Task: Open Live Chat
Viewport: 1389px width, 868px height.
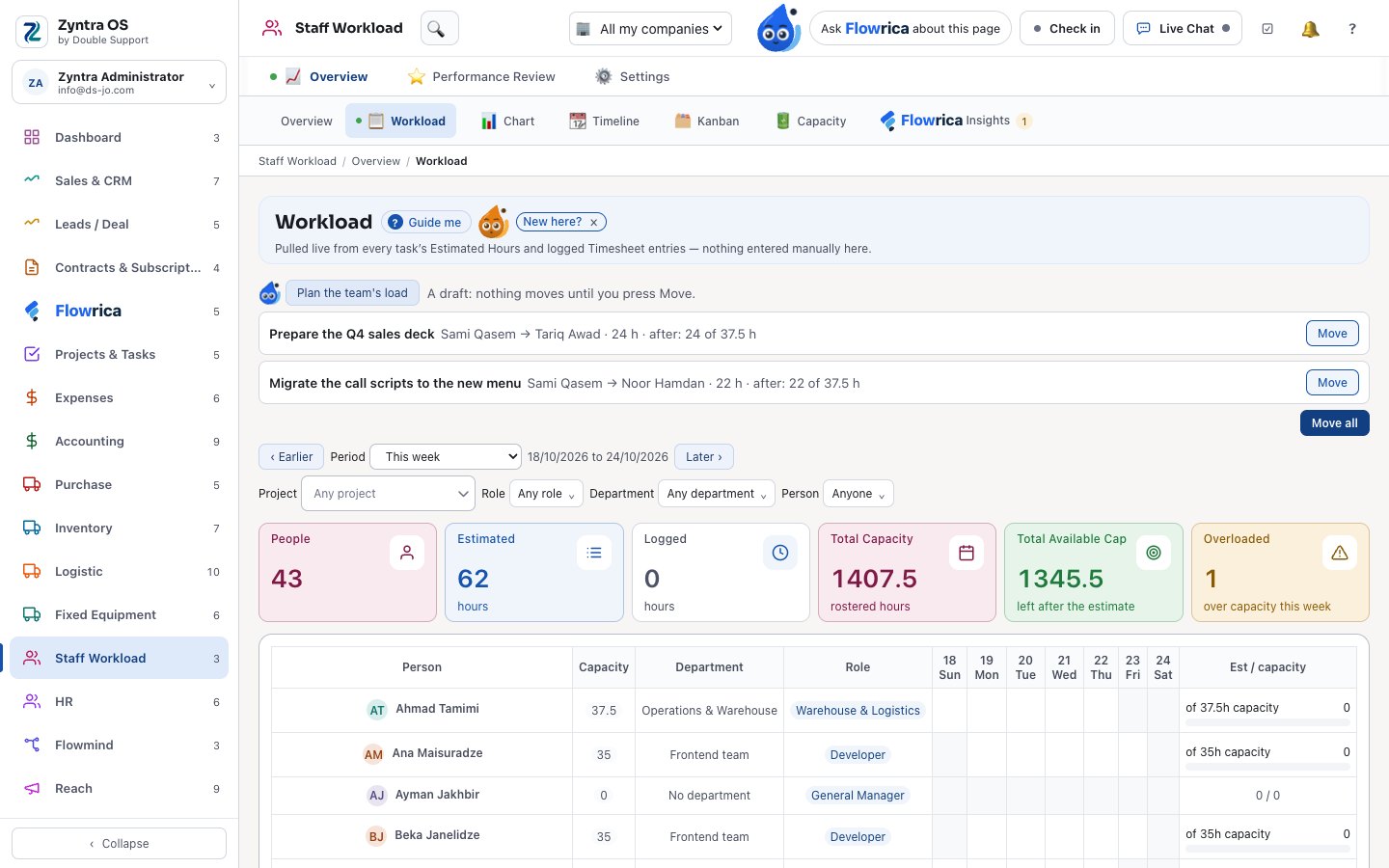Action: pos(1183,29)
